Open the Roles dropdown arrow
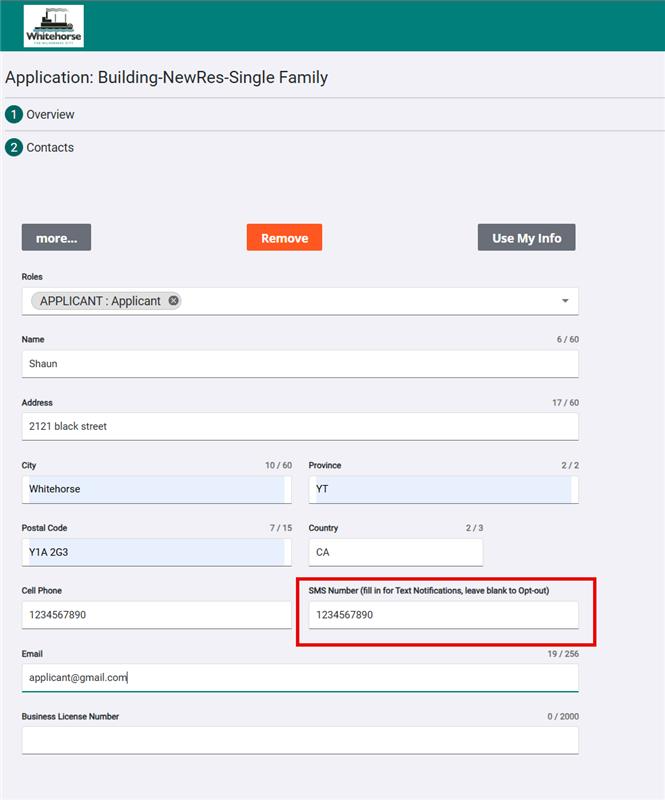 [564, 301]
